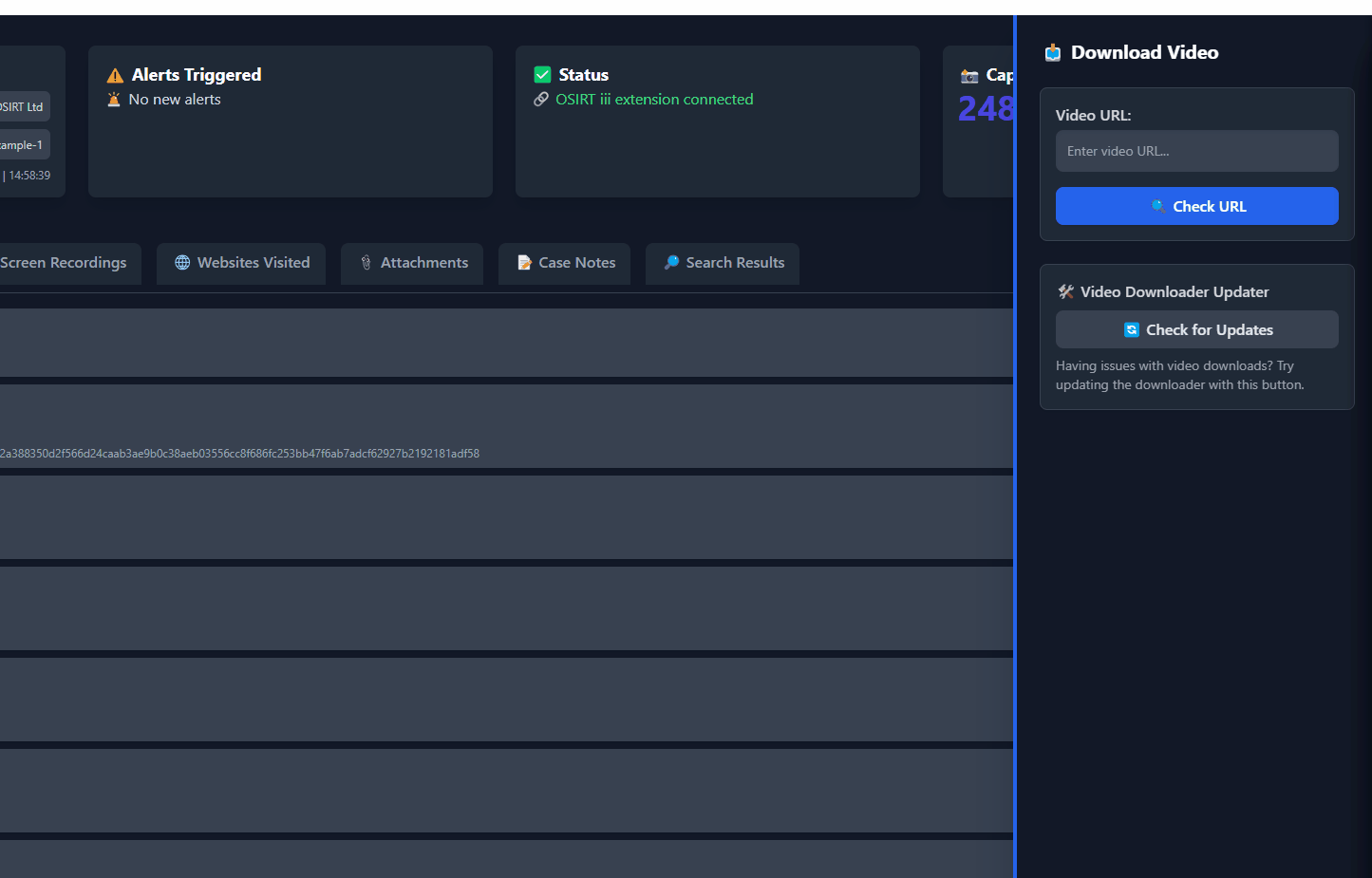
Task: Click the green checkmark icon beside Status
Action: click(542, 74)
